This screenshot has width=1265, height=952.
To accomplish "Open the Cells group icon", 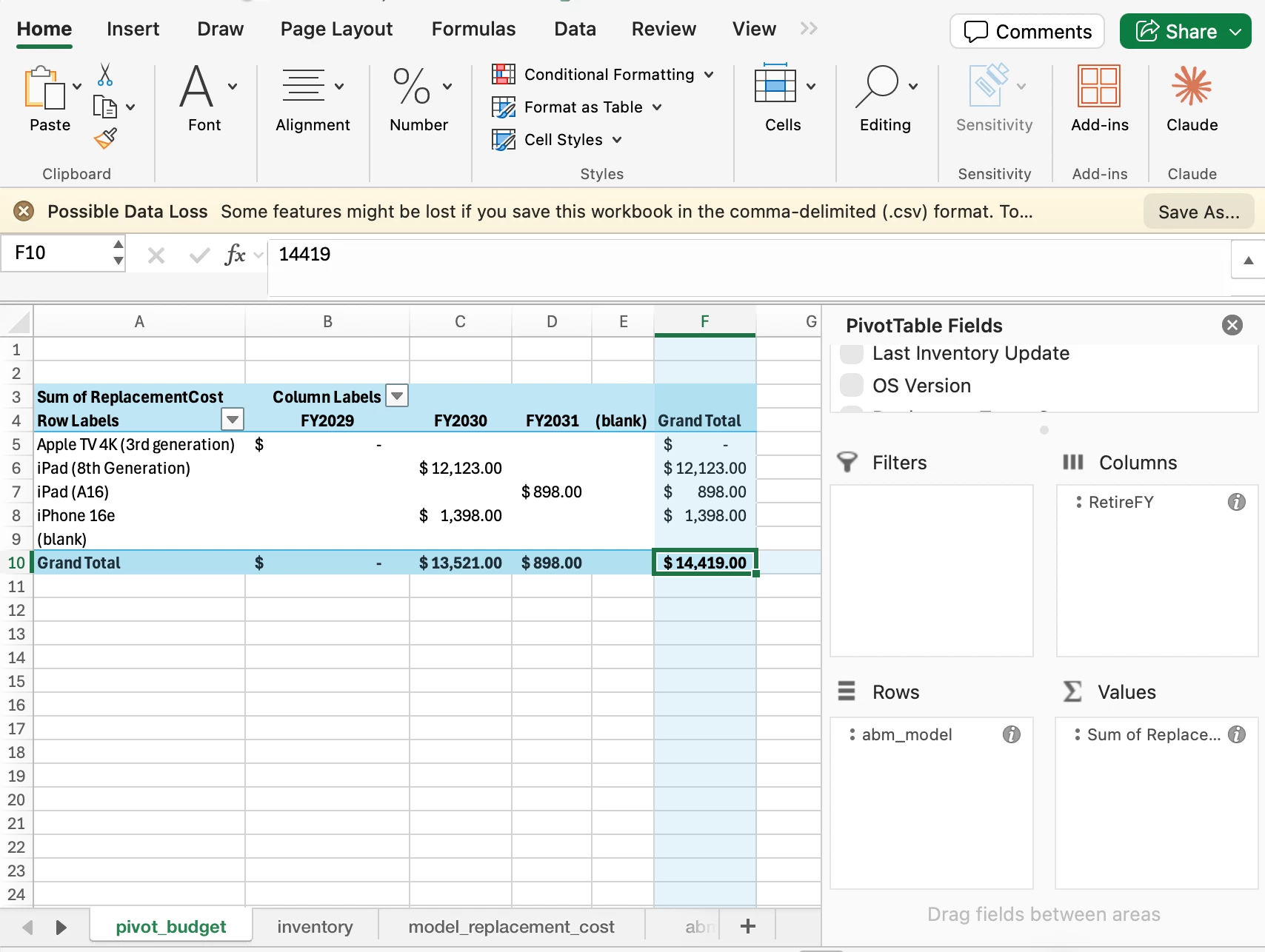I will point(775,84).
